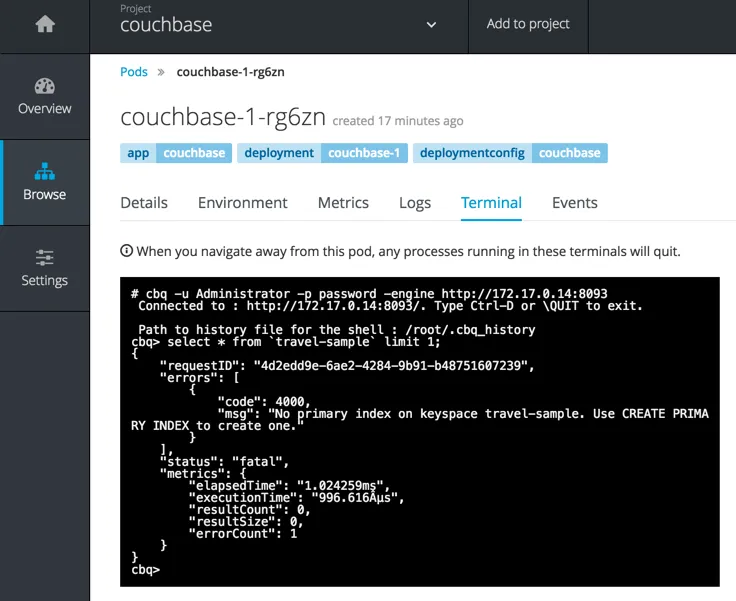Viewport: 736px width, 601px height.
Task: Click the app couchbase label tag
Action: (176, 153)
